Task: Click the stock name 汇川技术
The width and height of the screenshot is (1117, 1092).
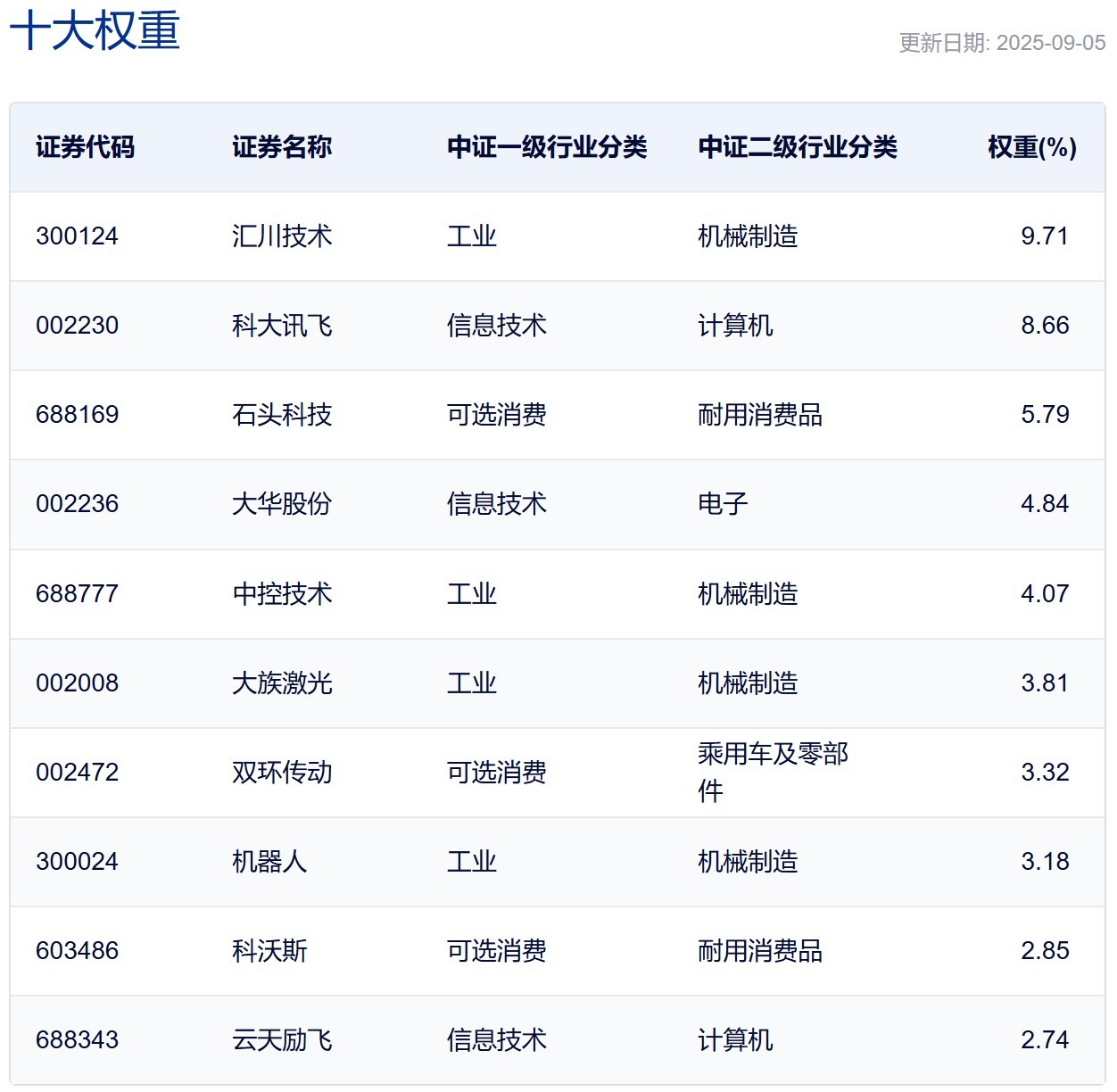Action: pyautogui.click(x=282, y=236)
